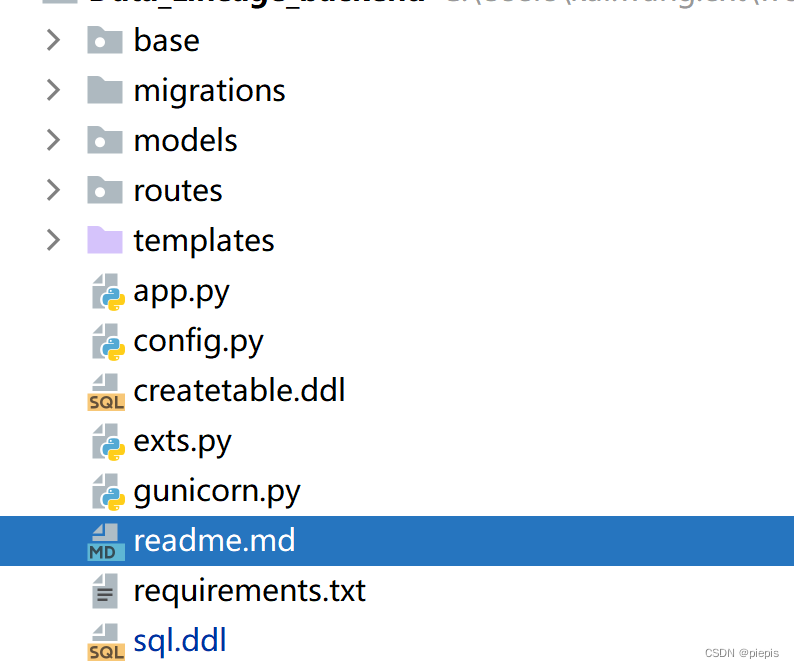Screen dimensions: 794x668
Task: Click the text file icon of requirements.txt
Action: [105, 591]
